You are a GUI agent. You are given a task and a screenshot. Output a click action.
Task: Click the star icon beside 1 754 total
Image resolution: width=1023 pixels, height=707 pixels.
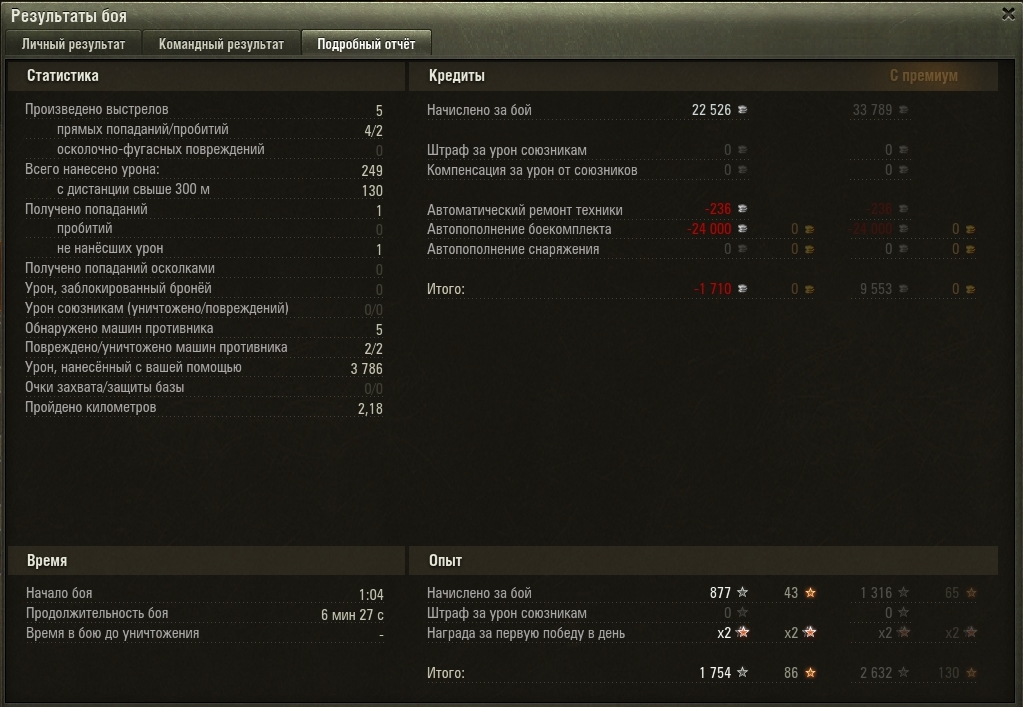click(742, 672)
